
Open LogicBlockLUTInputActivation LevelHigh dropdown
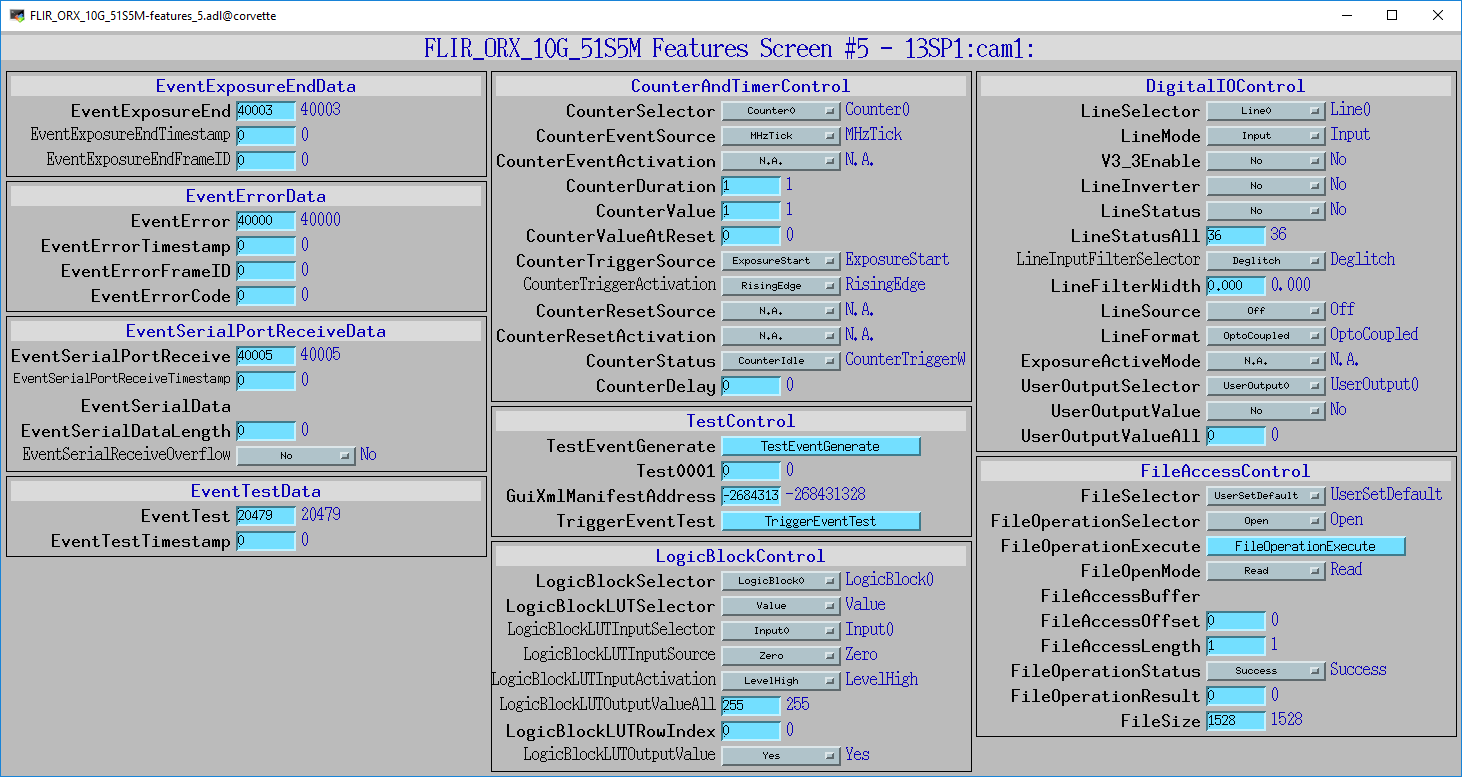[x=781, y=681]
